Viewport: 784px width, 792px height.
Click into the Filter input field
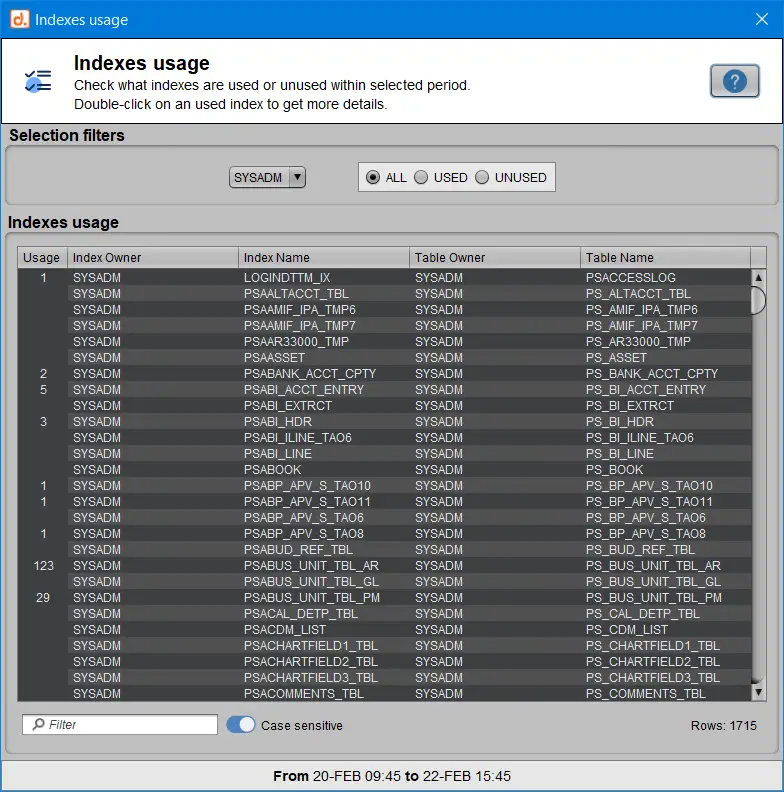point(120,724)
